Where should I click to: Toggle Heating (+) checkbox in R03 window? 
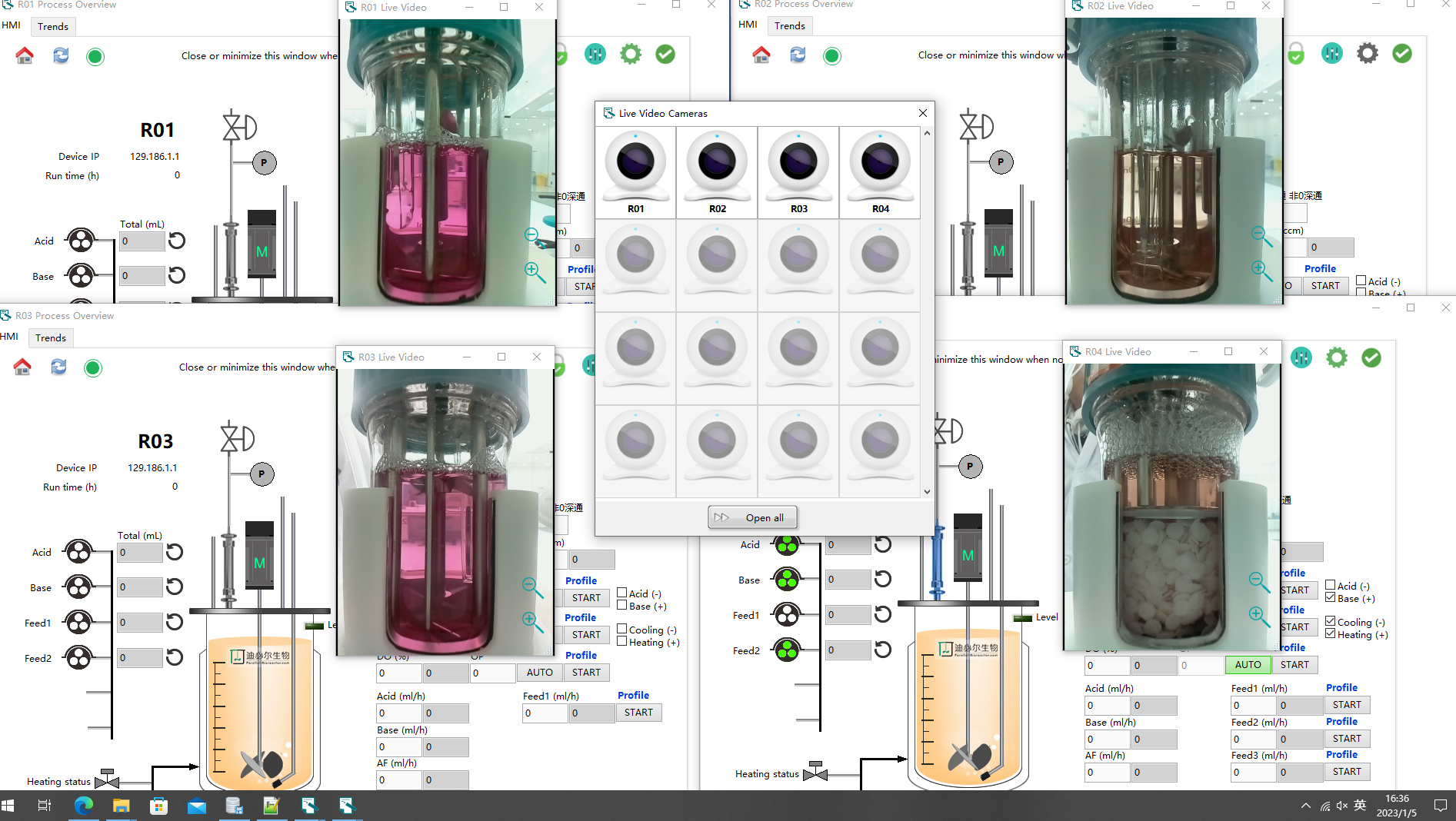[621, 641]
